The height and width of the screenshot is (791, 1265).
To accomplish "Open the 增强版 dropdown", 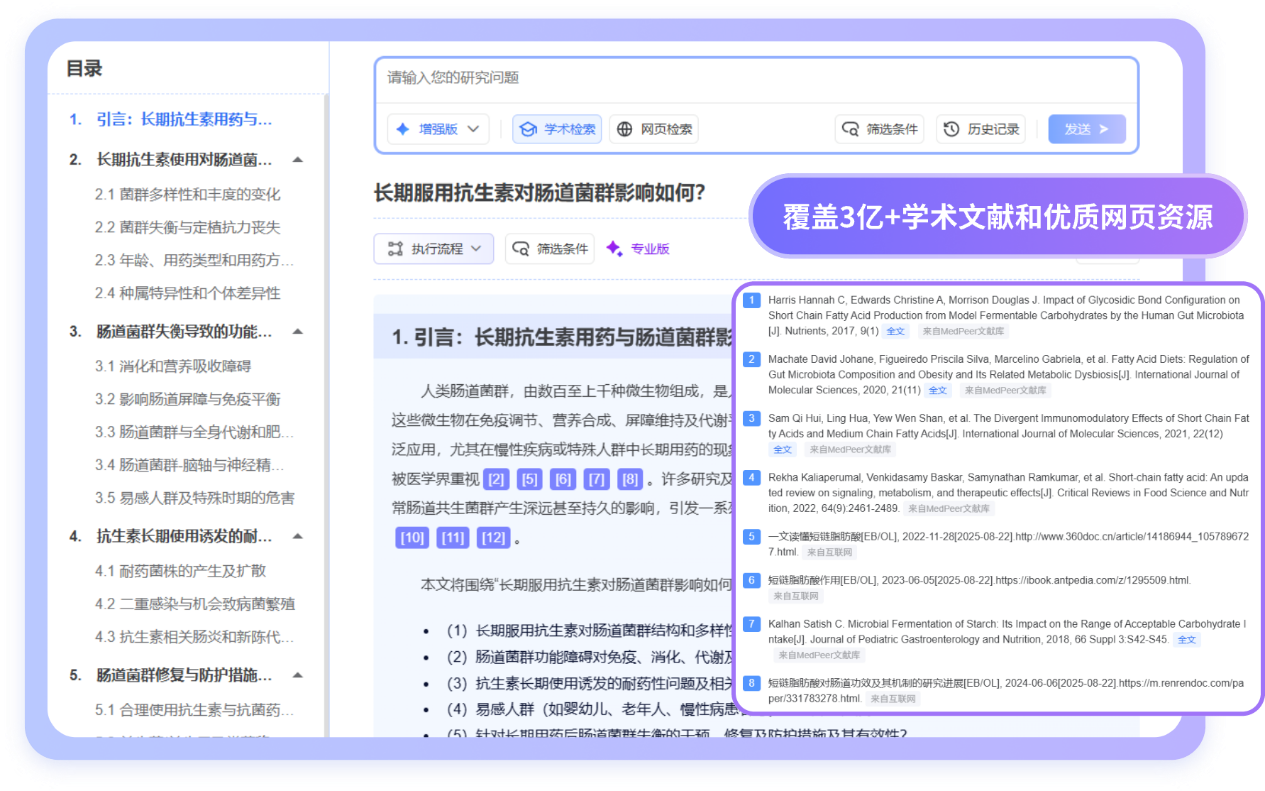I will (x=437, y=129).
